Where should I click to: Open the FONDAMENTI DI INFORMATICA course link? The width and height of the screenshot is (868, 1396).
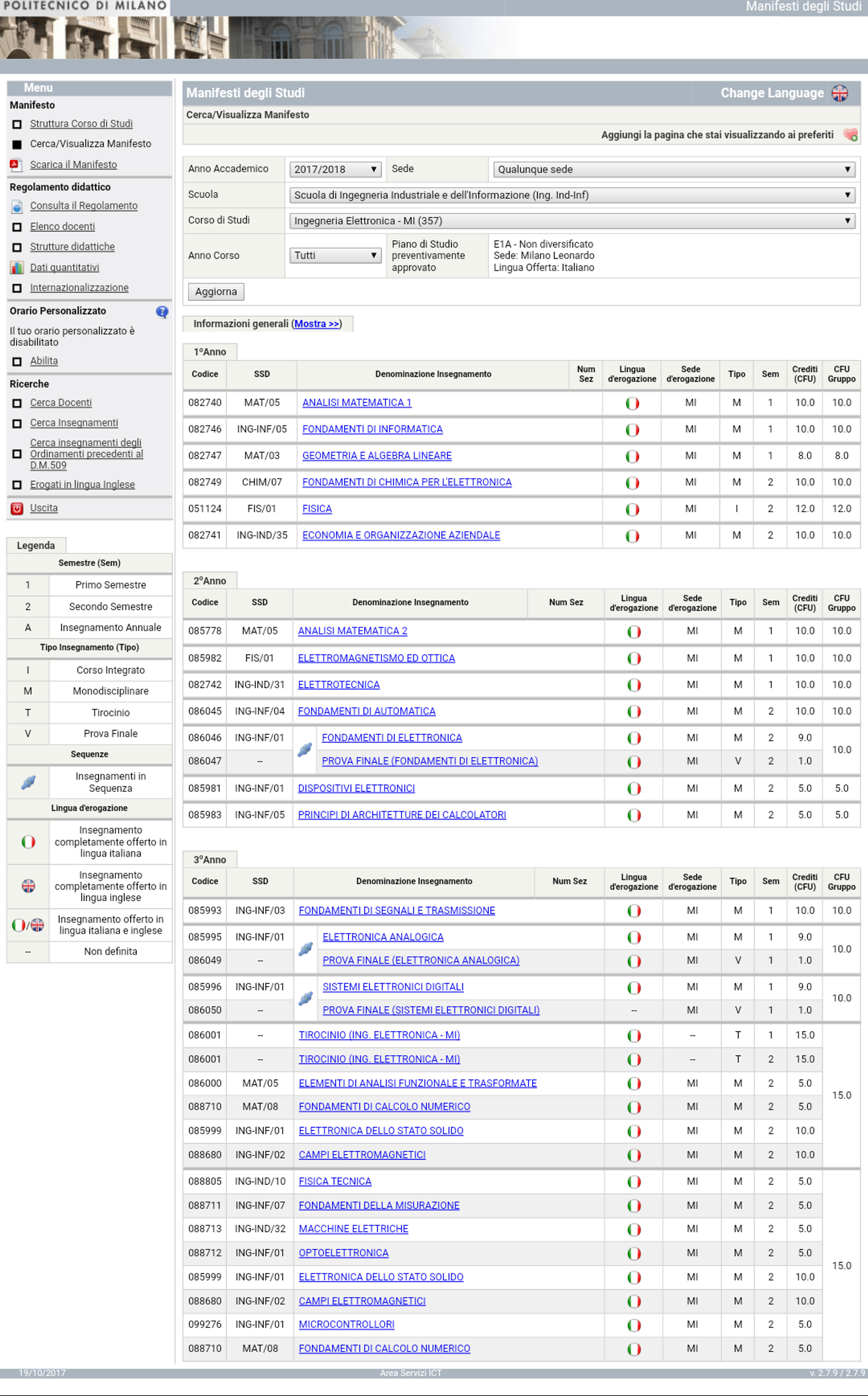click(x=372, y=429)
